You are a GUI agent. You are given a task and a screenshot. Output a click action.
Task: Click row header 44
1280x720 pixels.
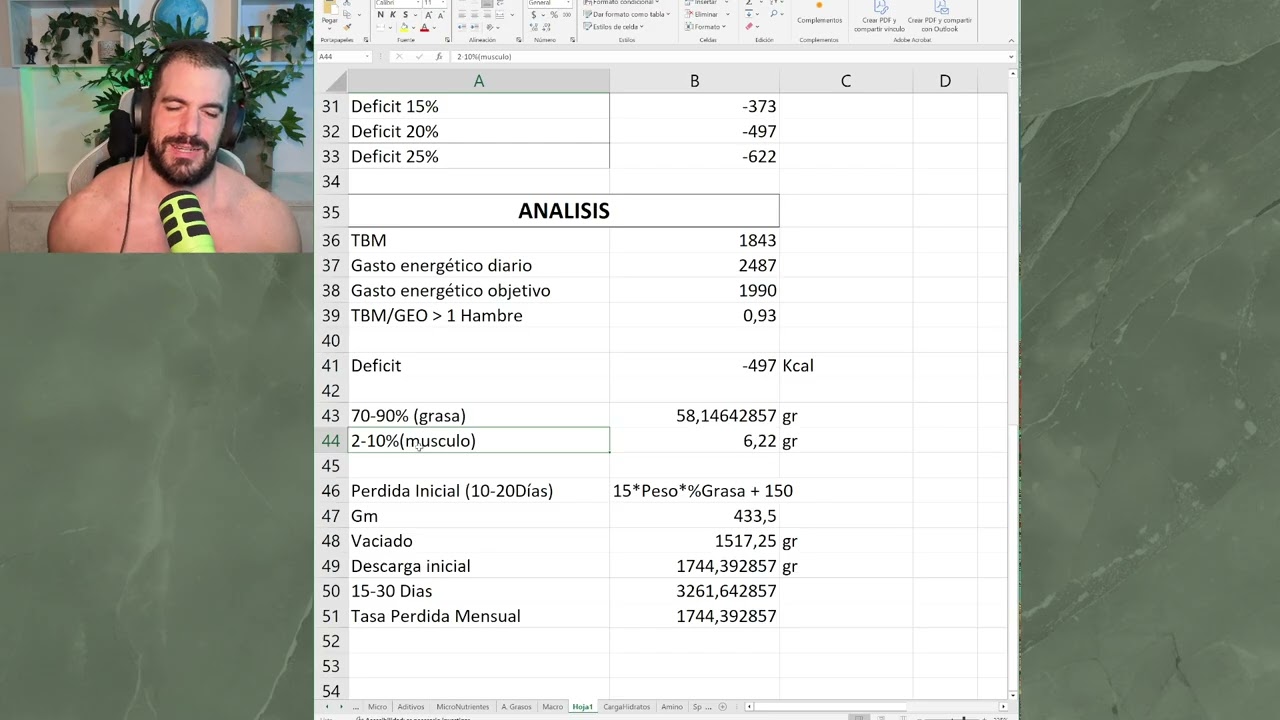click(x=330, y=441)
